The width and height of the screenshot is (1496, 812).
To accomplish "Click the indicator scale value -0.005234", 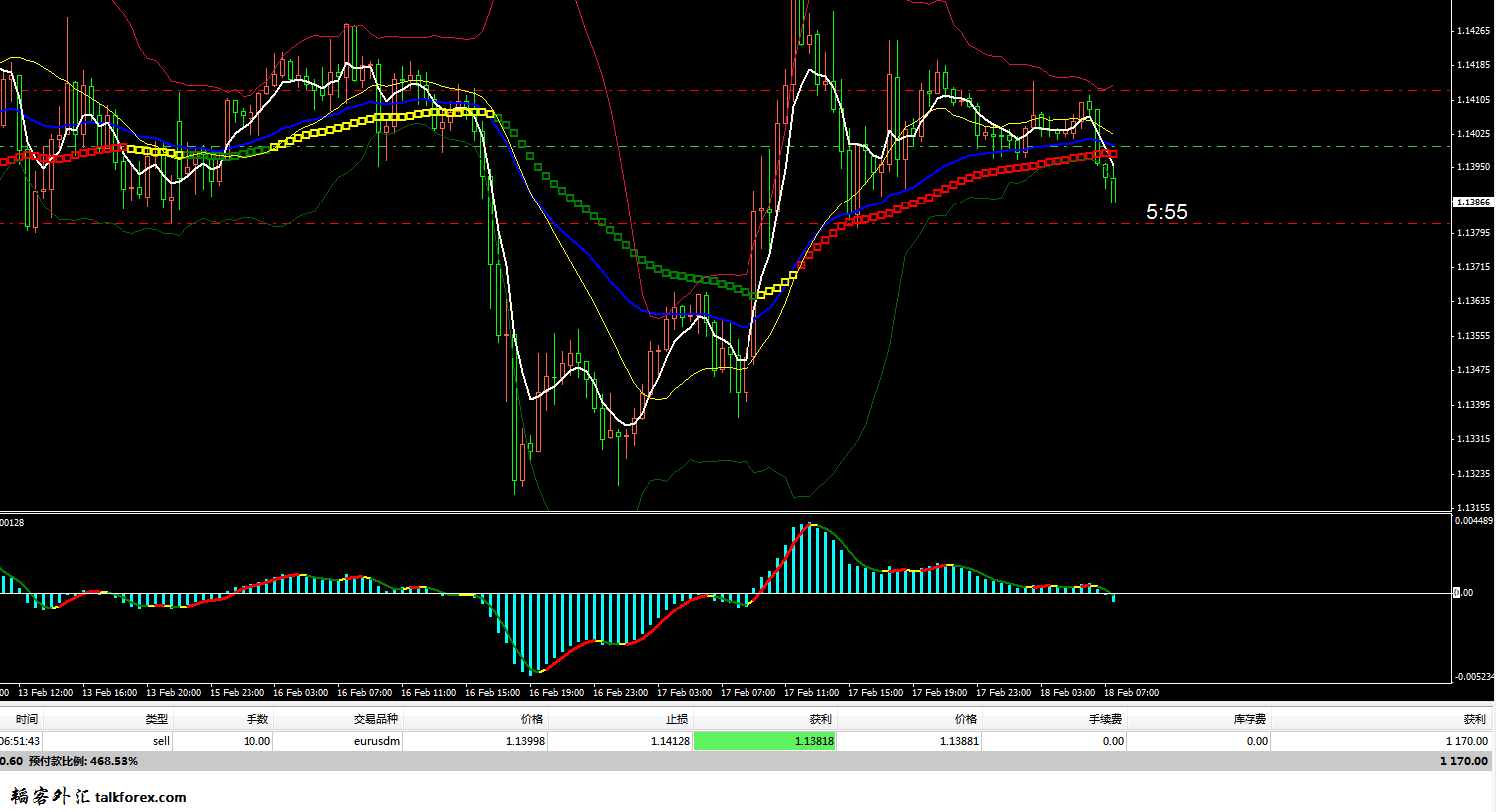I will pos(1474,677).
